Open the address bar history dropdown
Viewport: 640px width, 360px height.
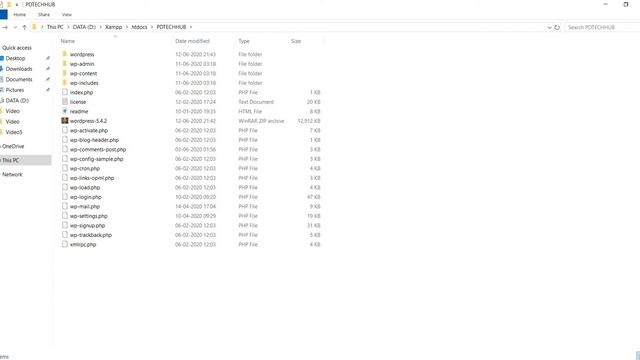click(x=549, y=27)
